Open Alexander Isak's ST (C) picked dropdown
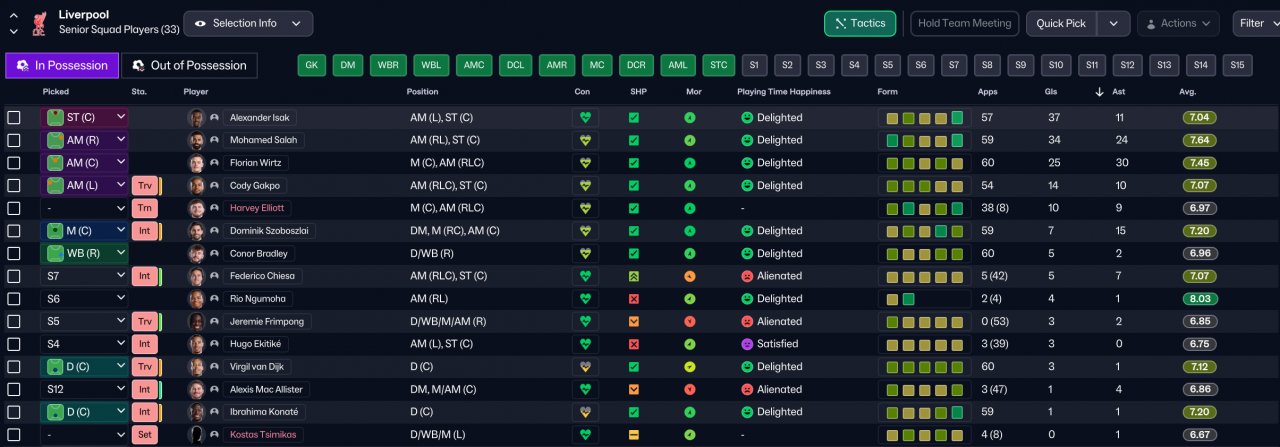The image size is (1280, 447). point(85,117)
